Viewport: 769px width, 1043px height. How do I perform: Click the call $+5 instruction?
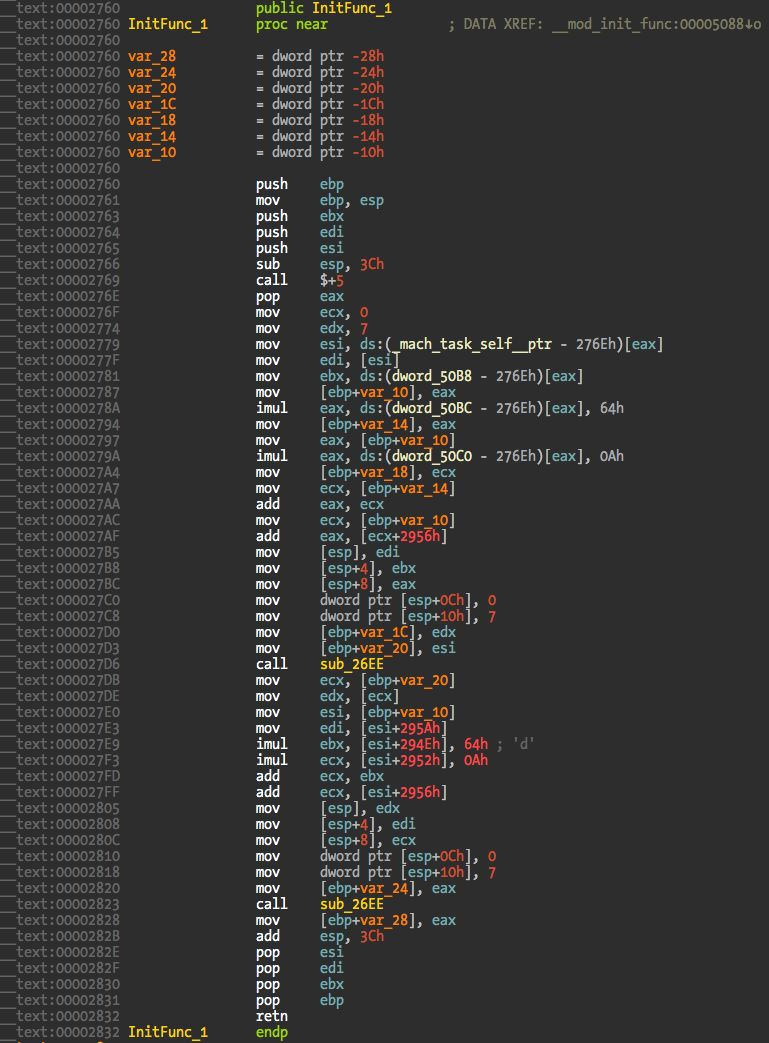(272, 280)
